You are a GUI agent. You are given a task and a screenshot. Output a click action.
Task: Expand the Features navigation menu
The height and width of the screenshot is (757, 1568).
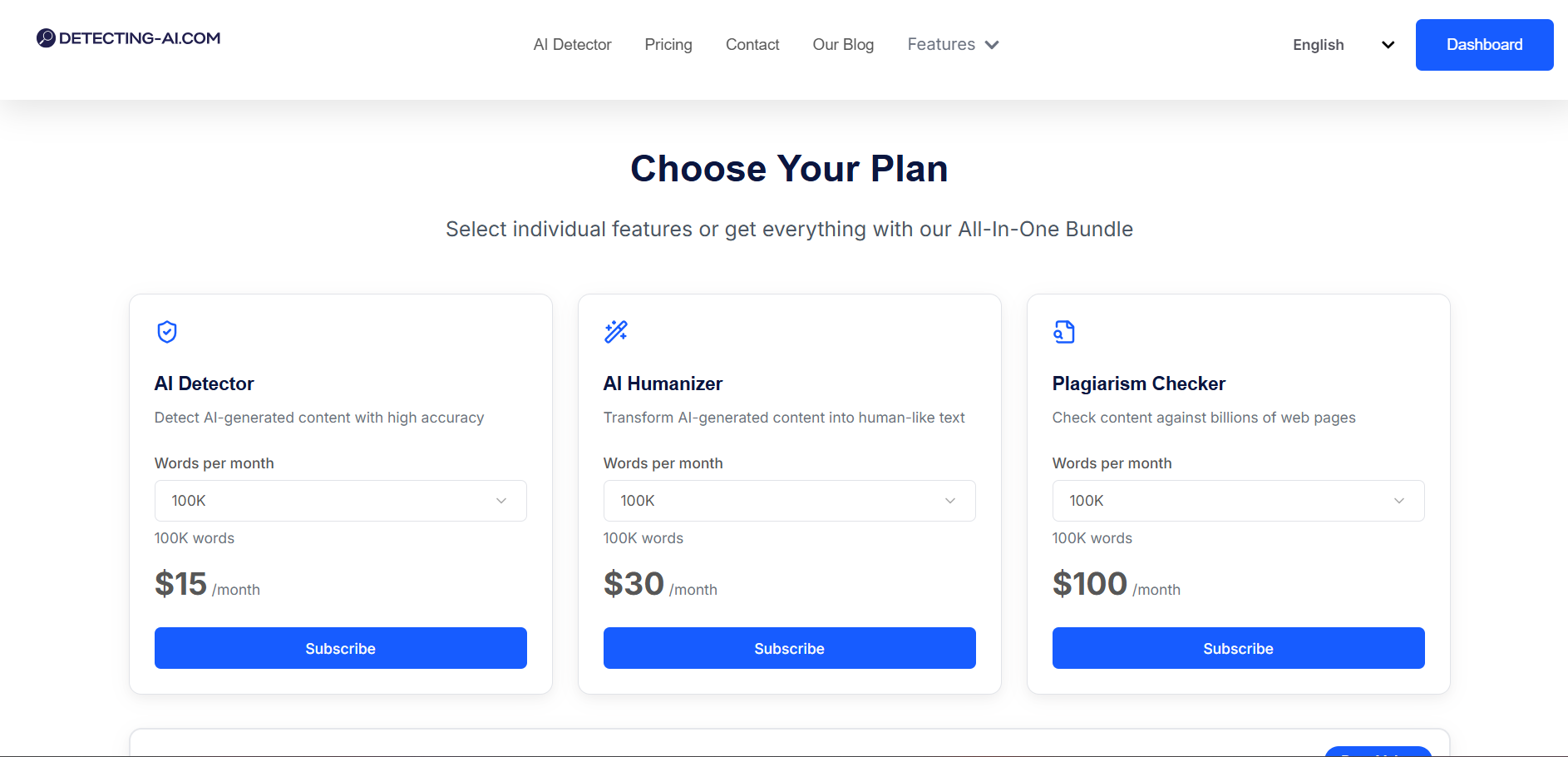(x=942, y=45)
